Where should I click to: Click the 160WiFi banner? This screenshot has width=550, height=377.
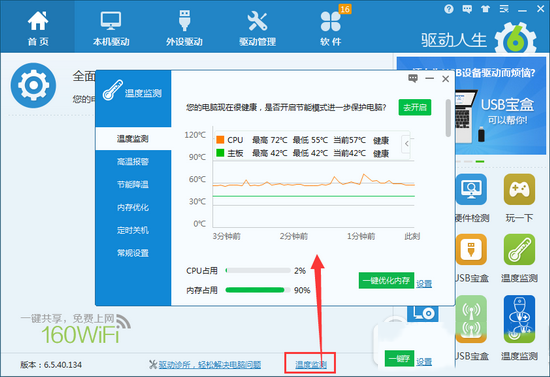(x=75, y=329)
